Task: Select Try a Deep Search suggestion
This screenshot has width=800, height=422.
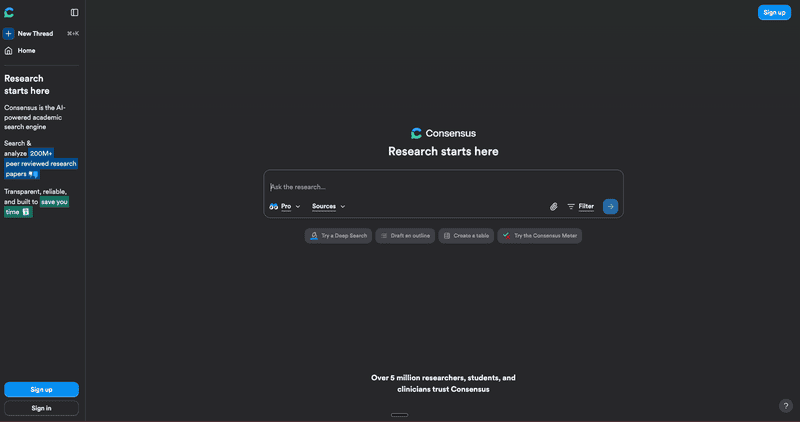Action: [x=338, y=236]
